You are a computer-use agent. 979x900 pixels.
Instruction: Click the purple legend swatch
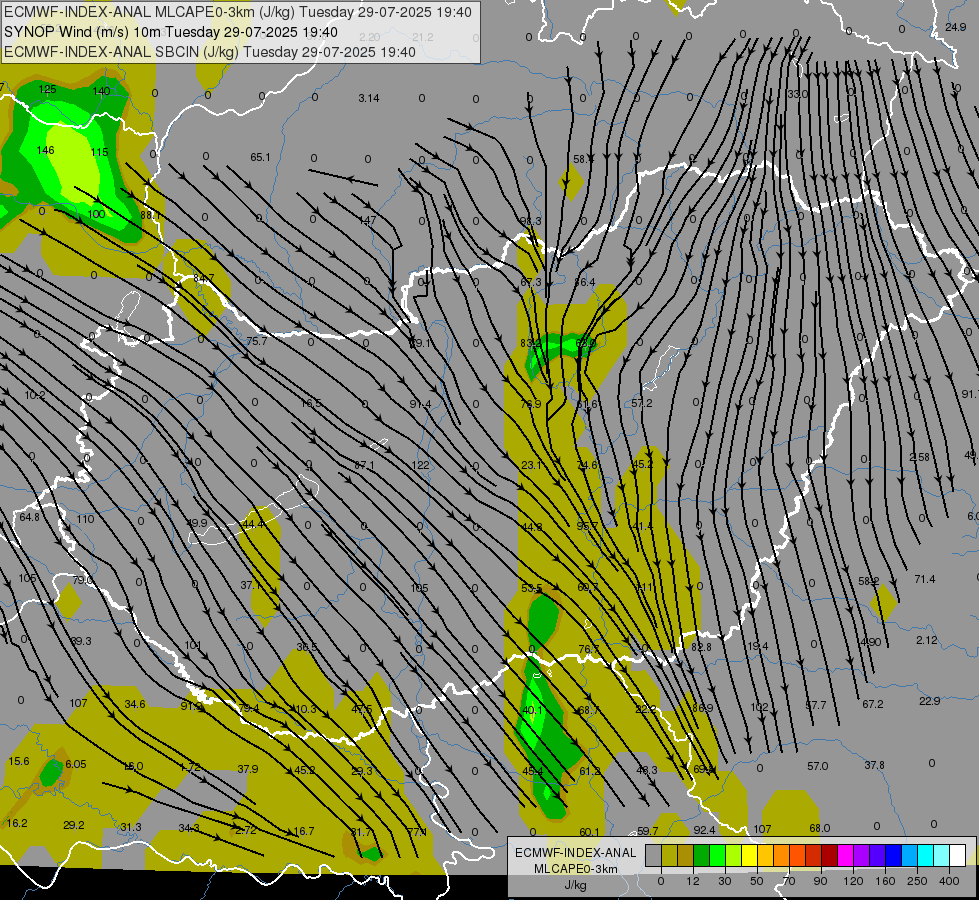(x=862, y=855)
